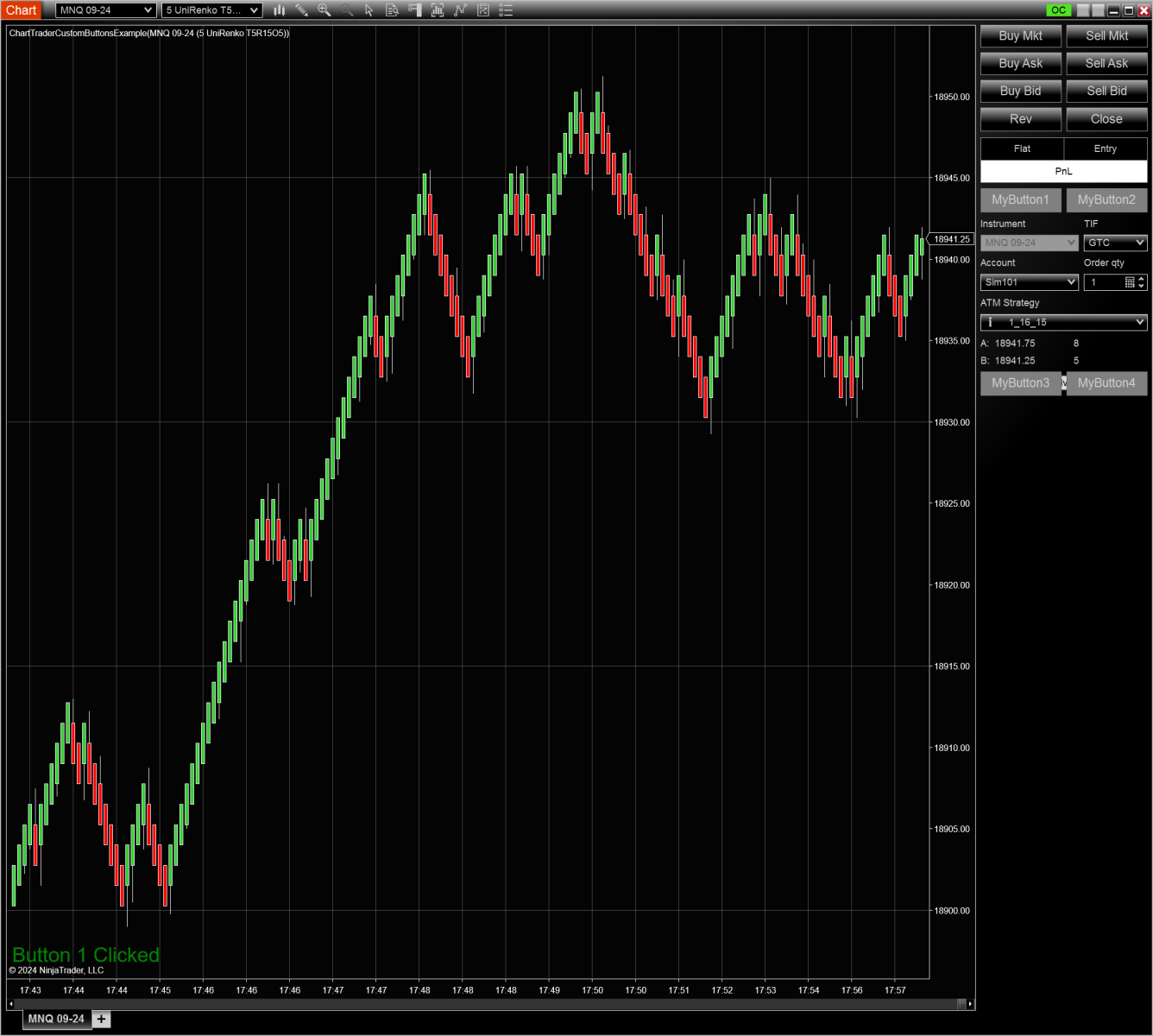Click MyButton4
The height and width of the screenshot is (1036, 1153).
coord(1107,383)
